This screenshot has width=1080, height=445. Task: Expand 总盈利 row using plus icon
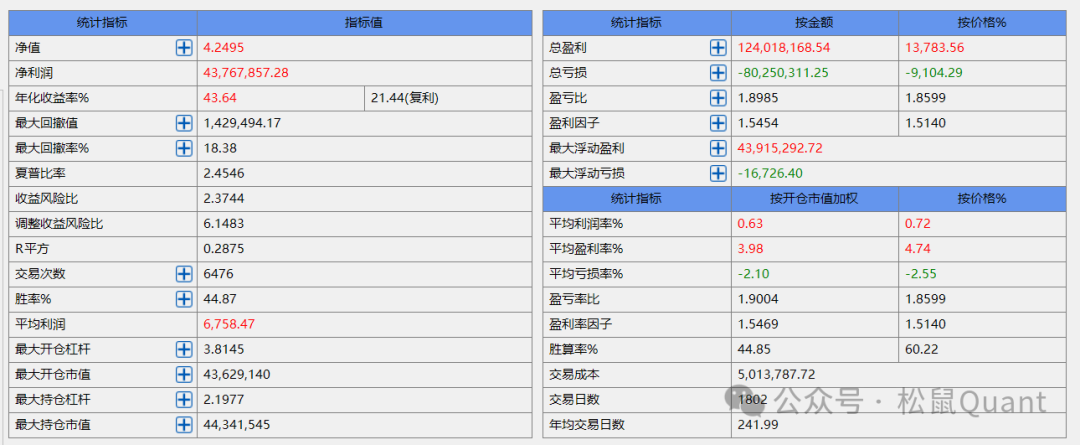pyautogui.click(x=718, y=47)
